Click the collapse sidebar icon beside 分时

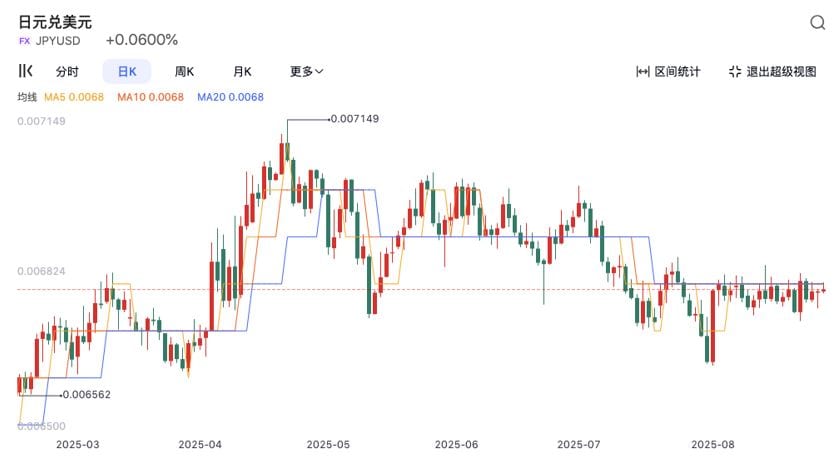click(x=26, y=71)
